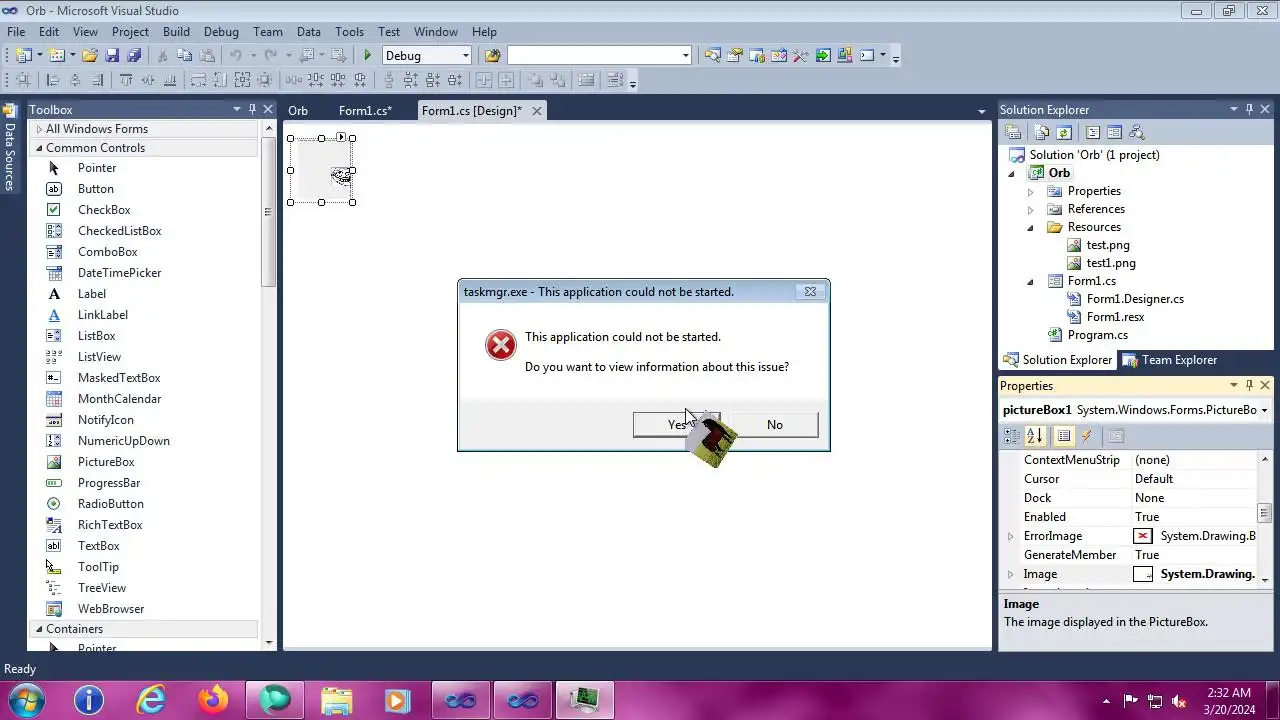Collapse the Containers toolbox group
This screenshot has height=720, width=1280.
[x=39, y=629]
